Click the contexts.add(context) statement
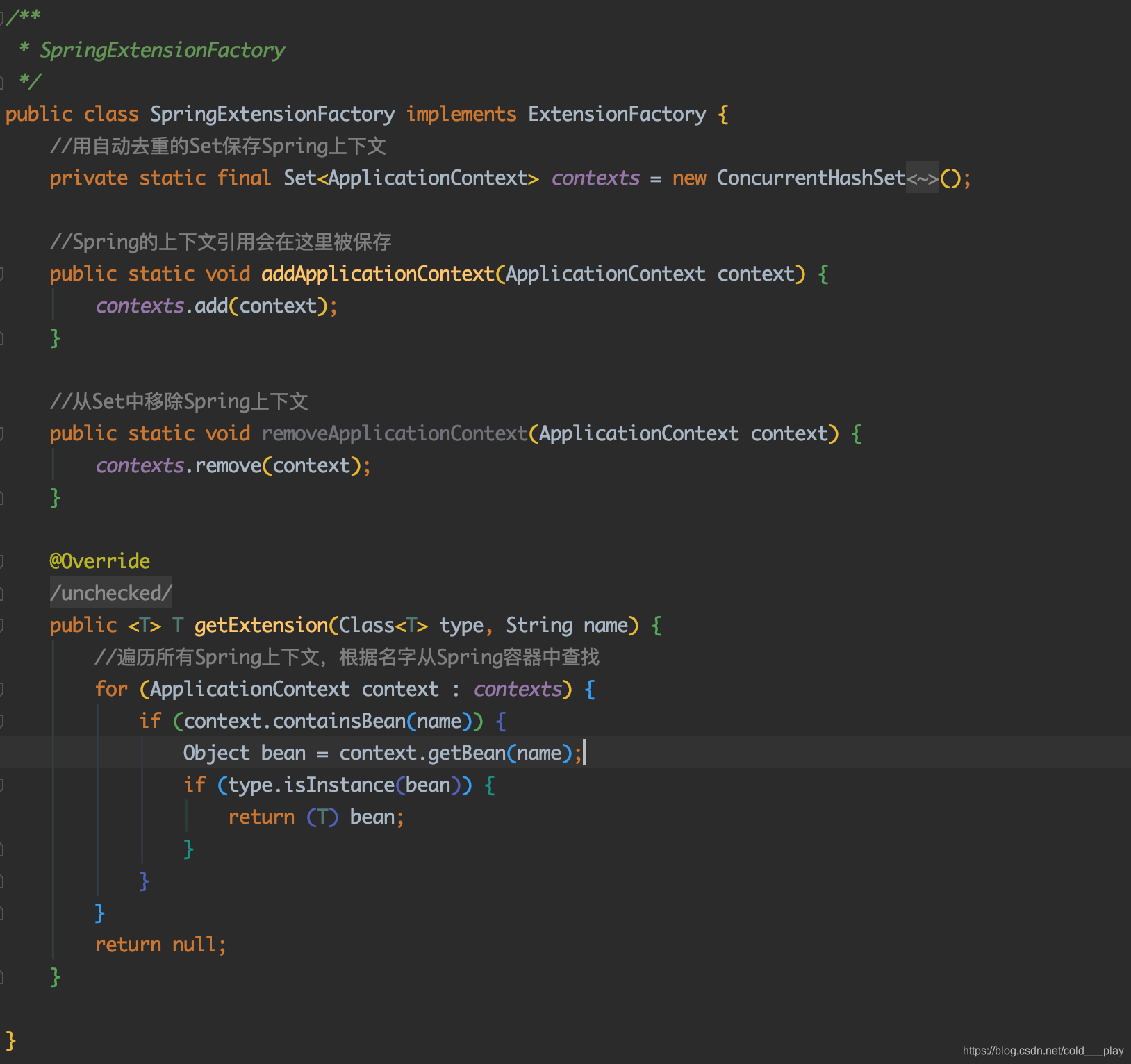Viewport: 1131px width, 1064px height. [217, 306]
